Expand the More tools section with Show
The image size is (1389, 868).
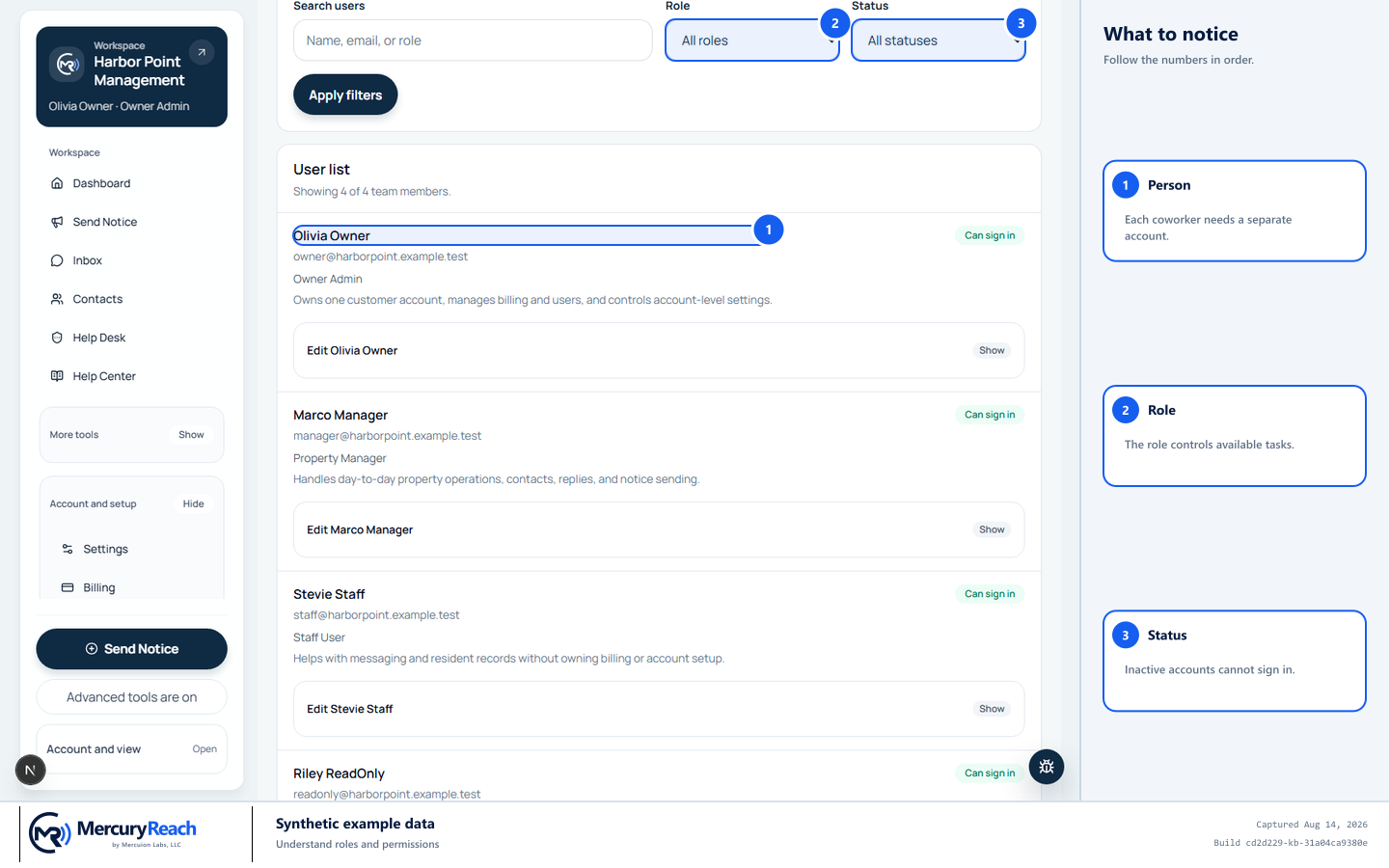[x=191, y=435]
